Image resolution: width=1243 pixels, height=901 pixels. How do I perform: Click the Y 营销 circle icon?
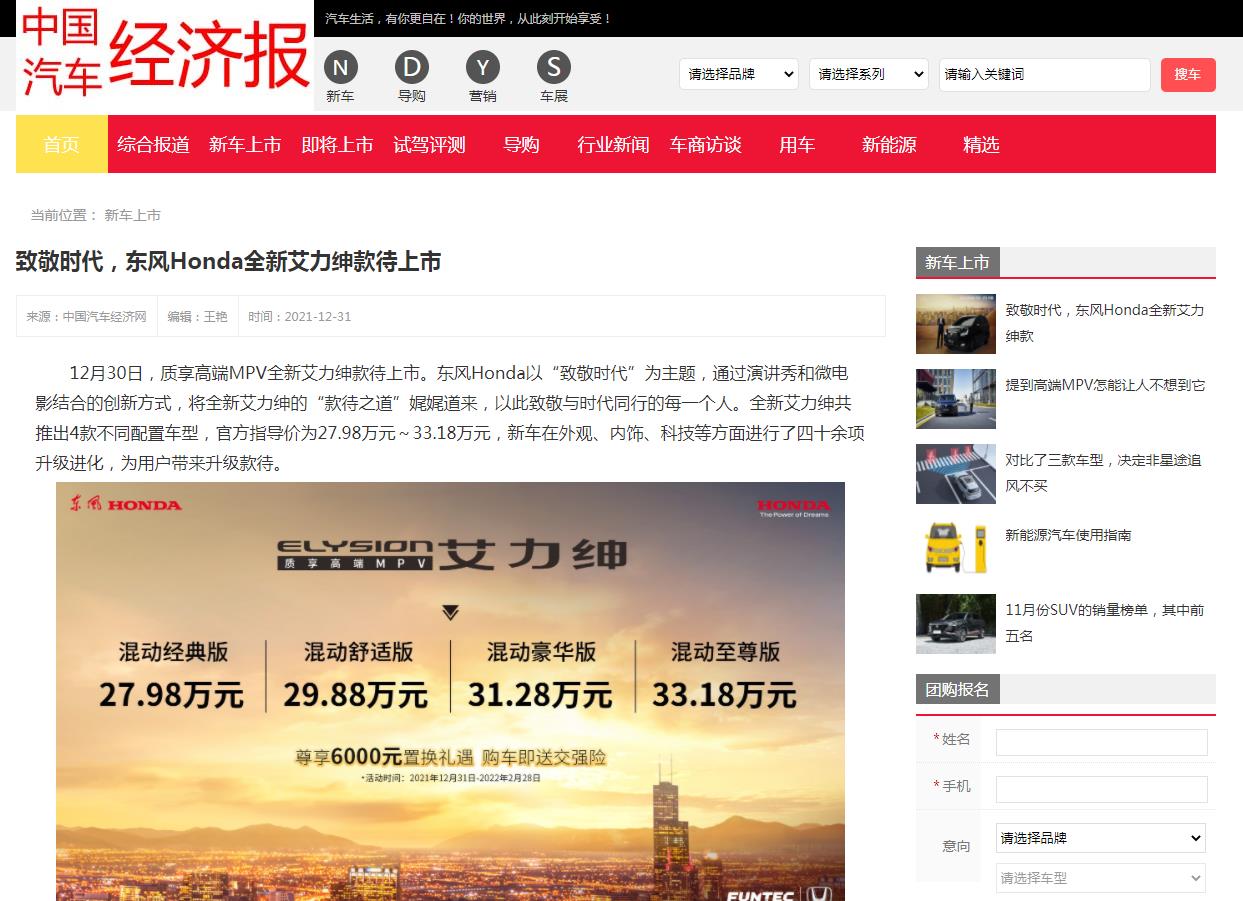[x=483, y=68]
